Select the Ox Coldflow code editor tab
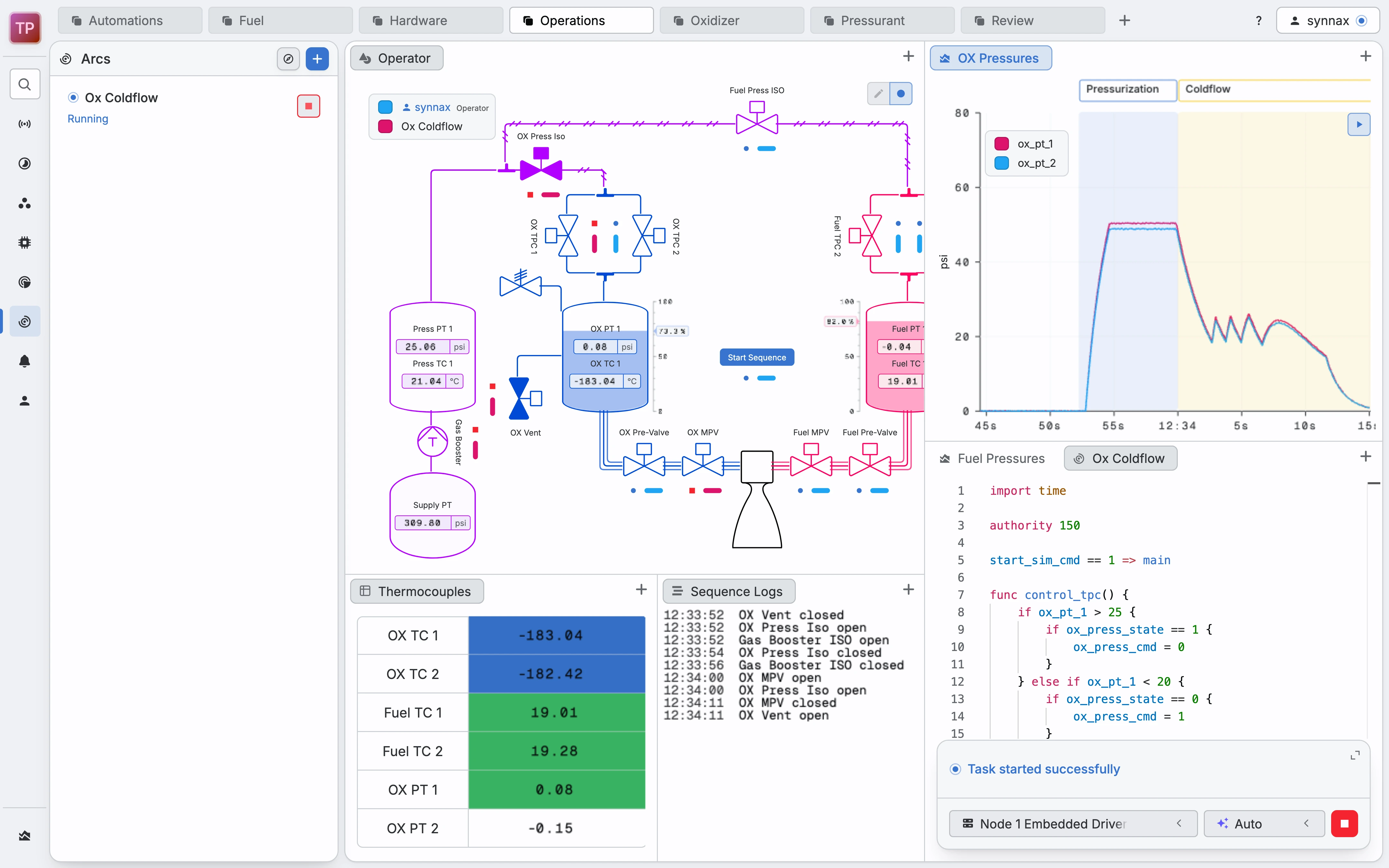1389x868 pixels. tap(1120, 458)
